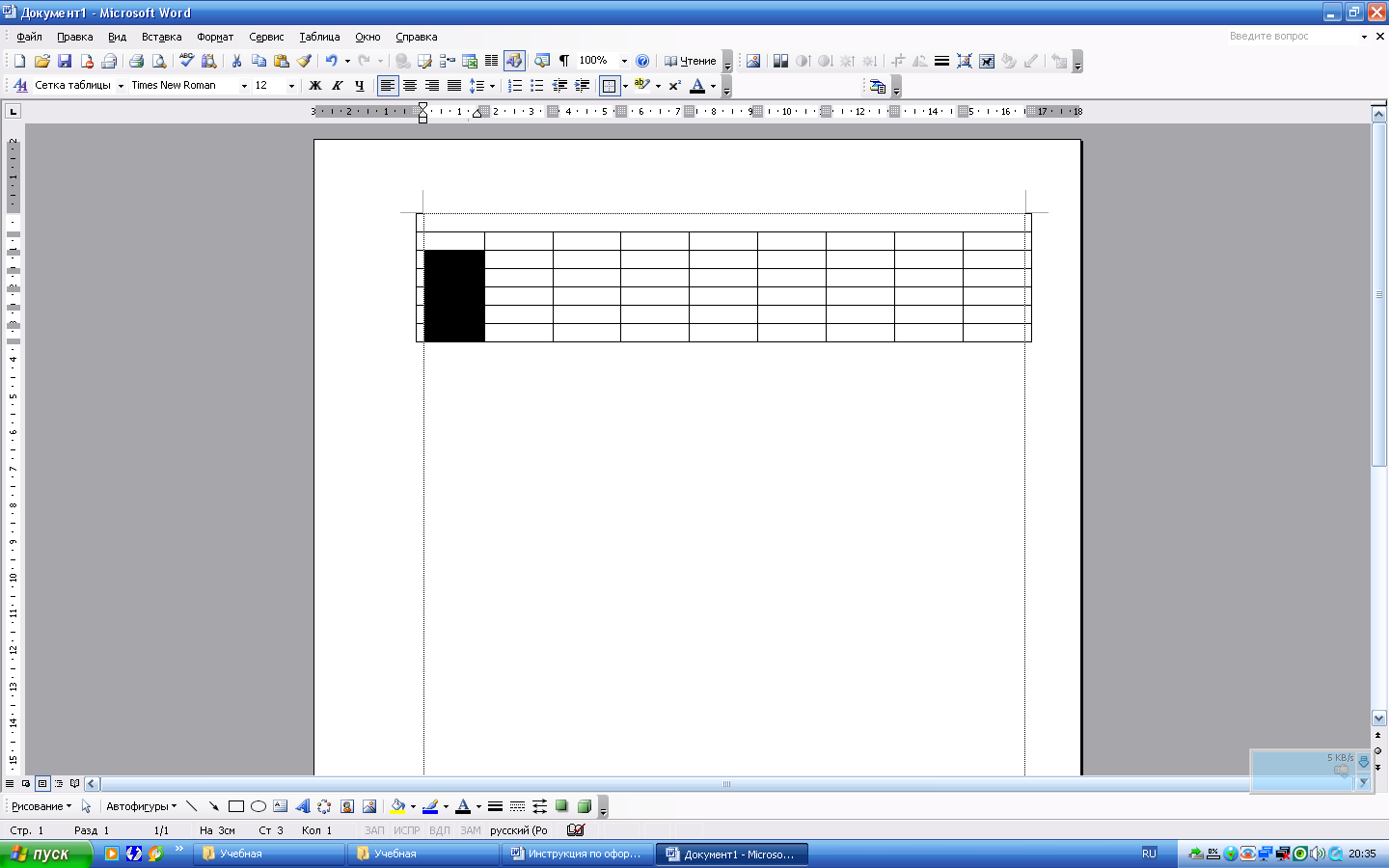Cut selection with the scissors icon

click(x=236, y=61)
